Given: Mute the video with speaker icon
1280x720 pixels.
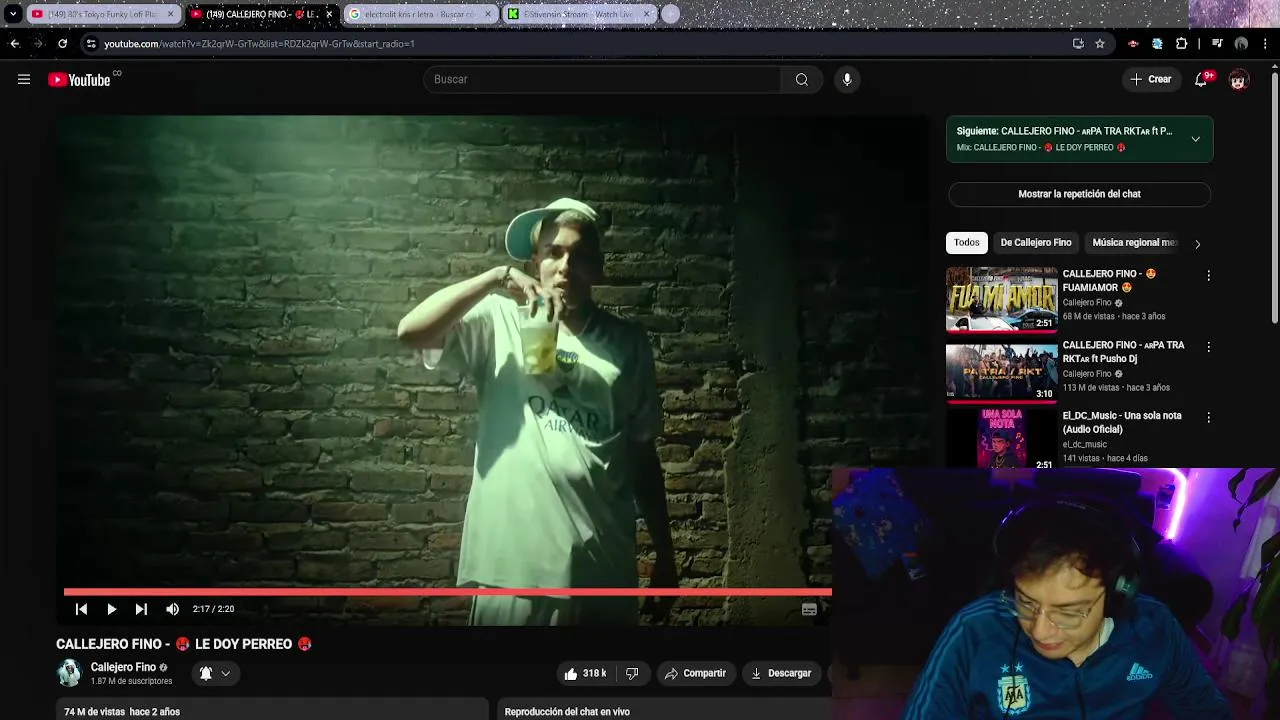Looking at the screenshot, I should tap(172, 609).
